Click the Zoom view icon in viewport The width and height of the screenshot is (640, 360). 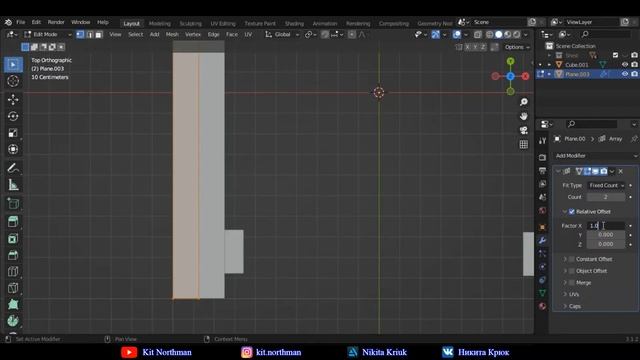pos(524,102)
